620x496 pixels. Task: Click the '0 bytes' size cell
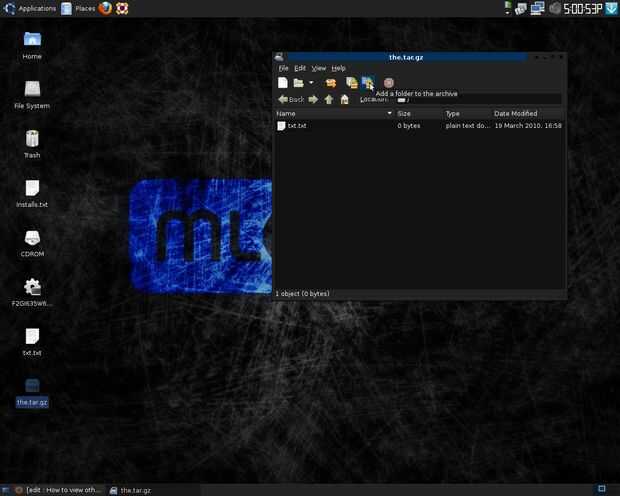coord(409,125)
